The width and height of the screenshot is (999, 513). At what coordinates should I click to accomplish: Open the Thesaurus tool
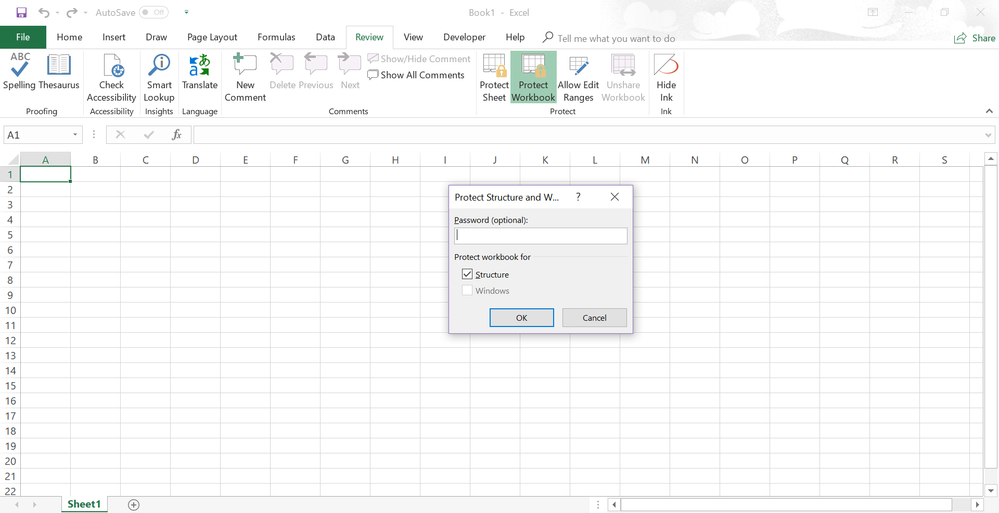tap(59, 72)
